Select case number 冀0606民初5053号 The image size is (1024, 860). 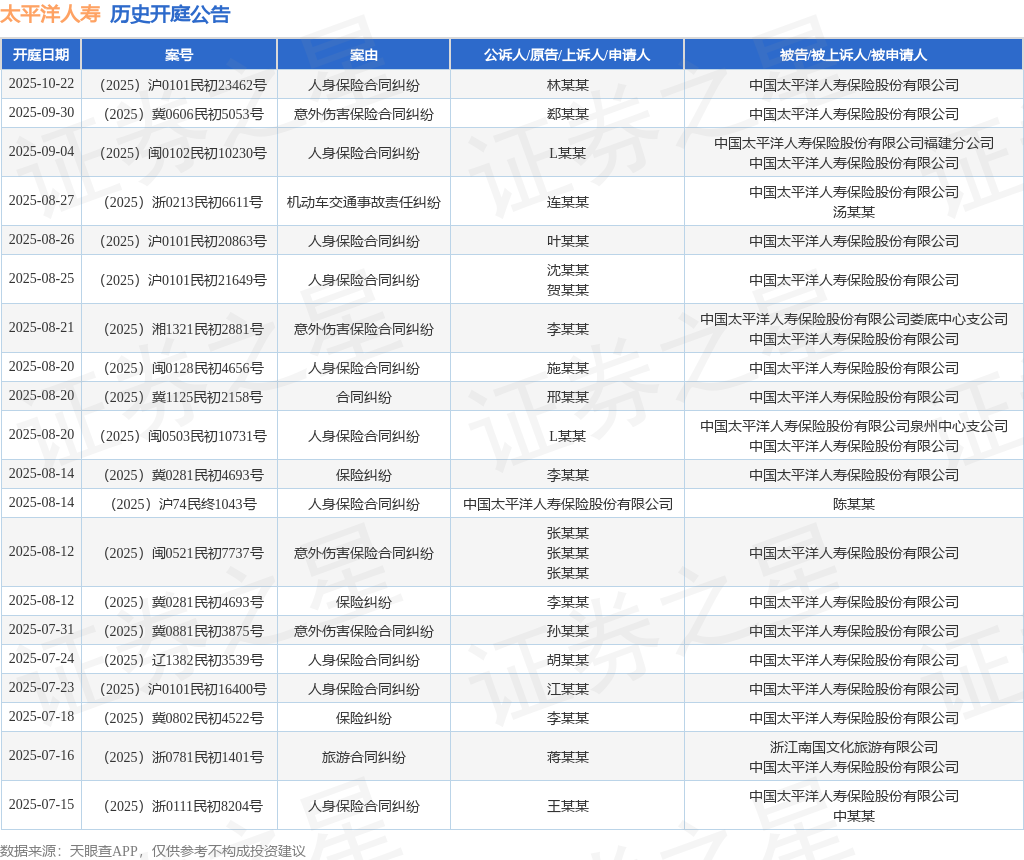pyautogui.click(x=184, y=114)
